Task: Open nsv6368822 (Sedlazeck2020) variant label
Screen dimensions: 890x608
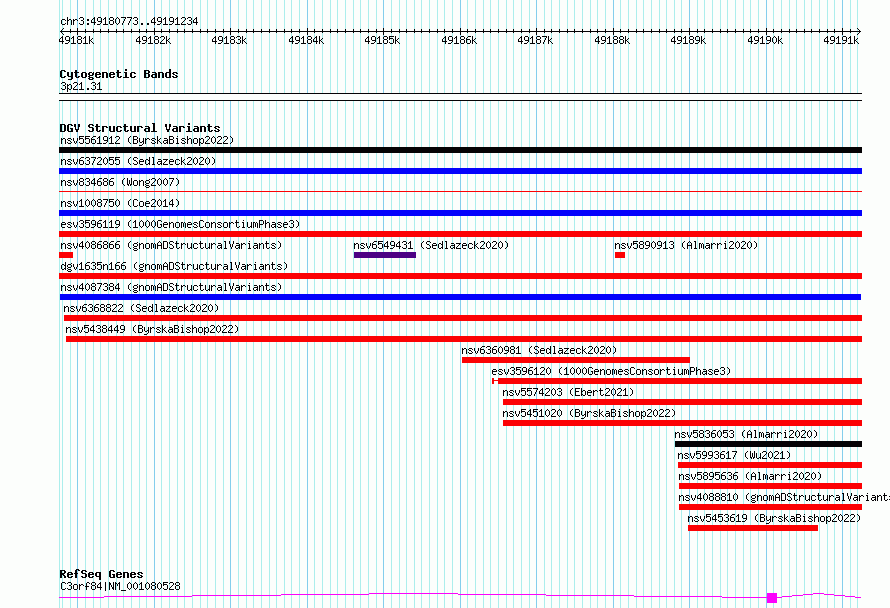Action: (x=141, y=308)
